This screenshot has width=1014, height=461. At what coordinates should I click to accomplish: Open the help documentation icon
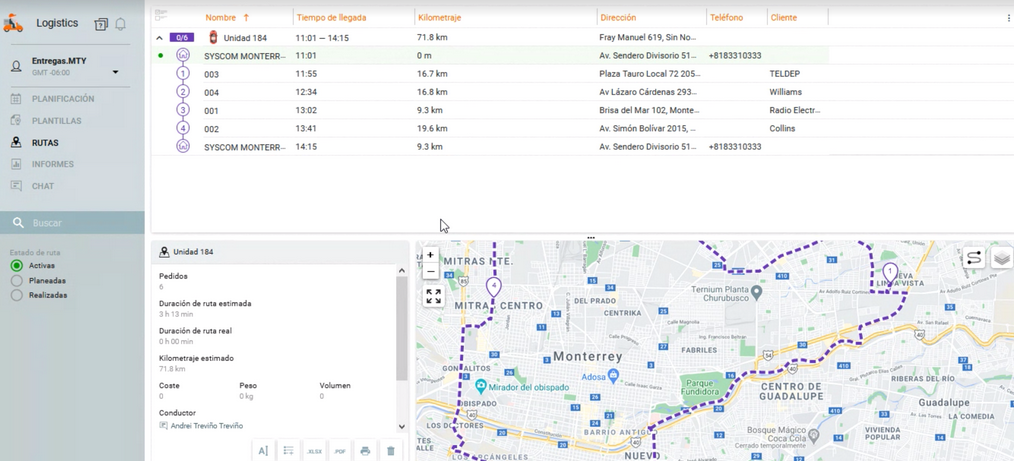pyautogui.click(x=101, y=24)
